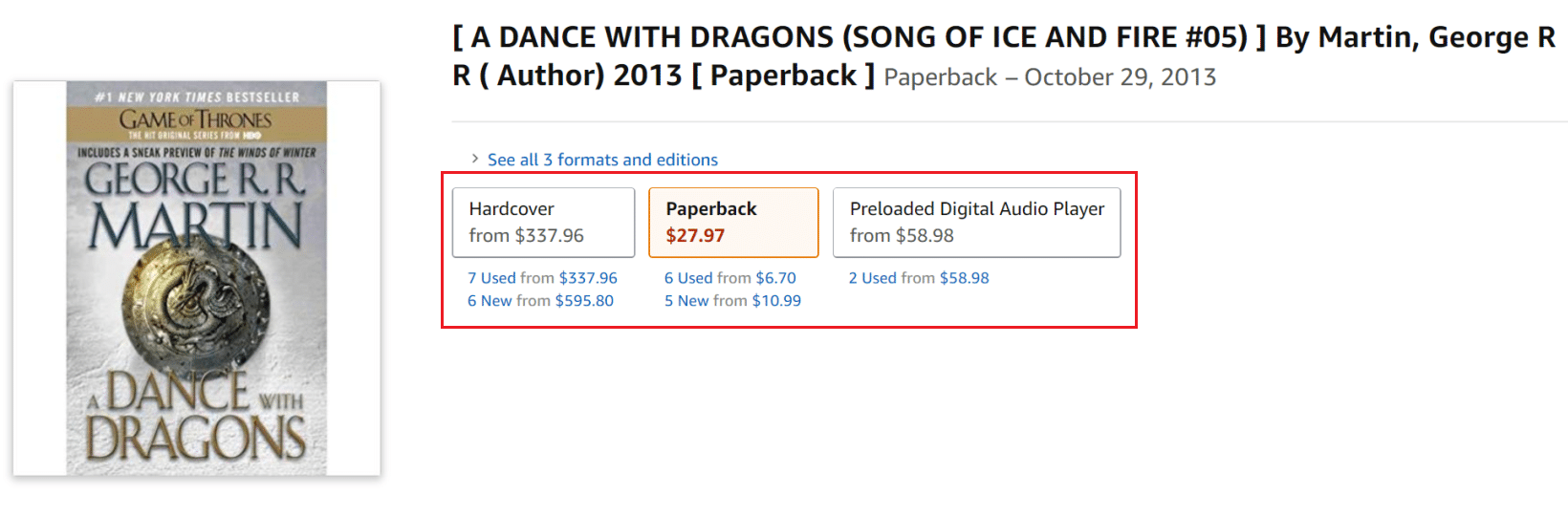
Task: Click the $27.97 Paperback price
Action: [695, 236]
